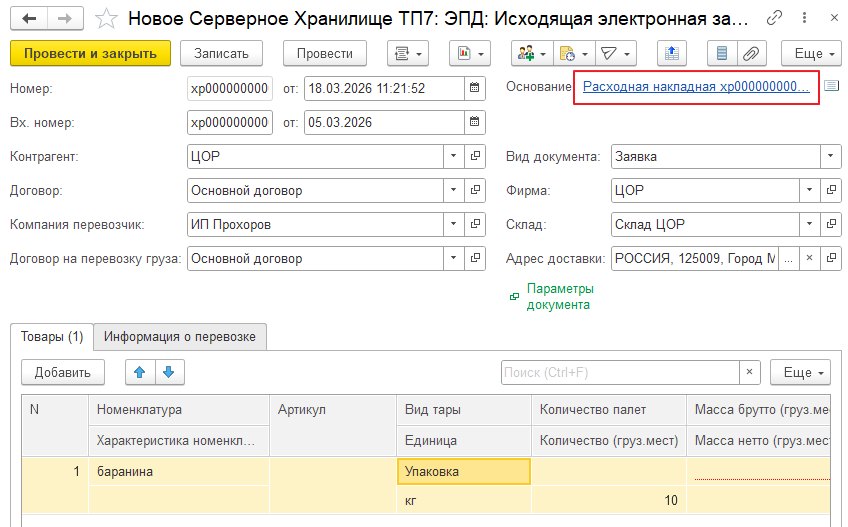Screen dimensions: 848x527
Task: Click the document structure list icon
Action: (721, 54)
